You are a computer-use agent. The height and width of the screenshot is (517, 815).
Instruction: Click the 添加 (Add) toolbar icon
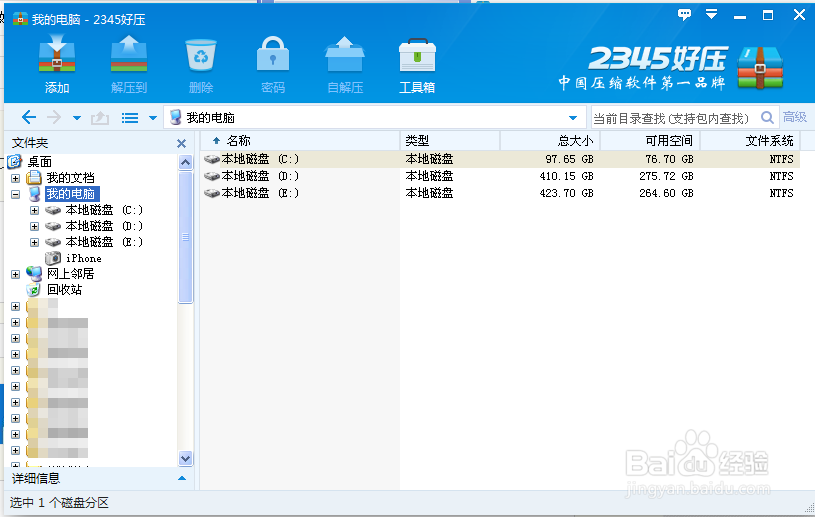pyautogui.click(x=57, y=54)
